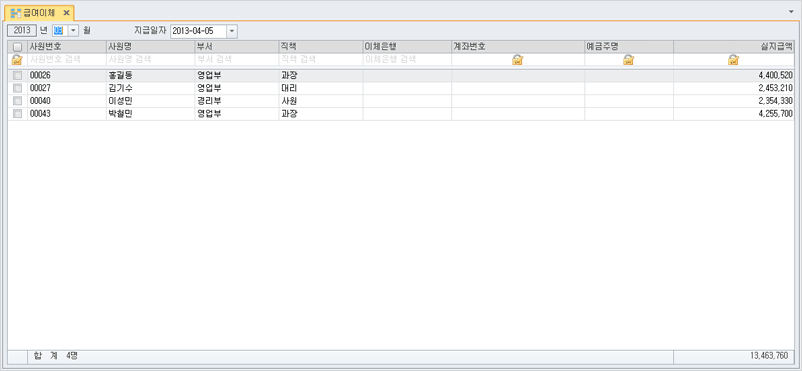The width and height of the screenshot is (802, 371).
Task: Toggle the select-all checkbox in the header
Action: 17,47
